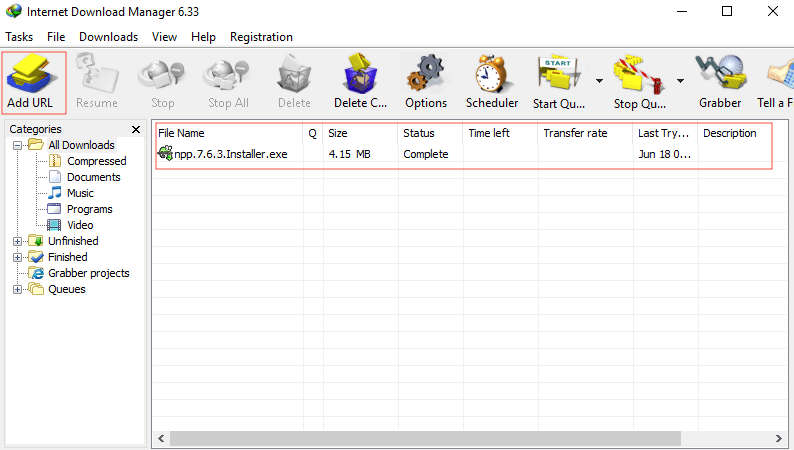Close the Categories panel
This screenshot has width=794, height=450.
click(x=136, y=130)
